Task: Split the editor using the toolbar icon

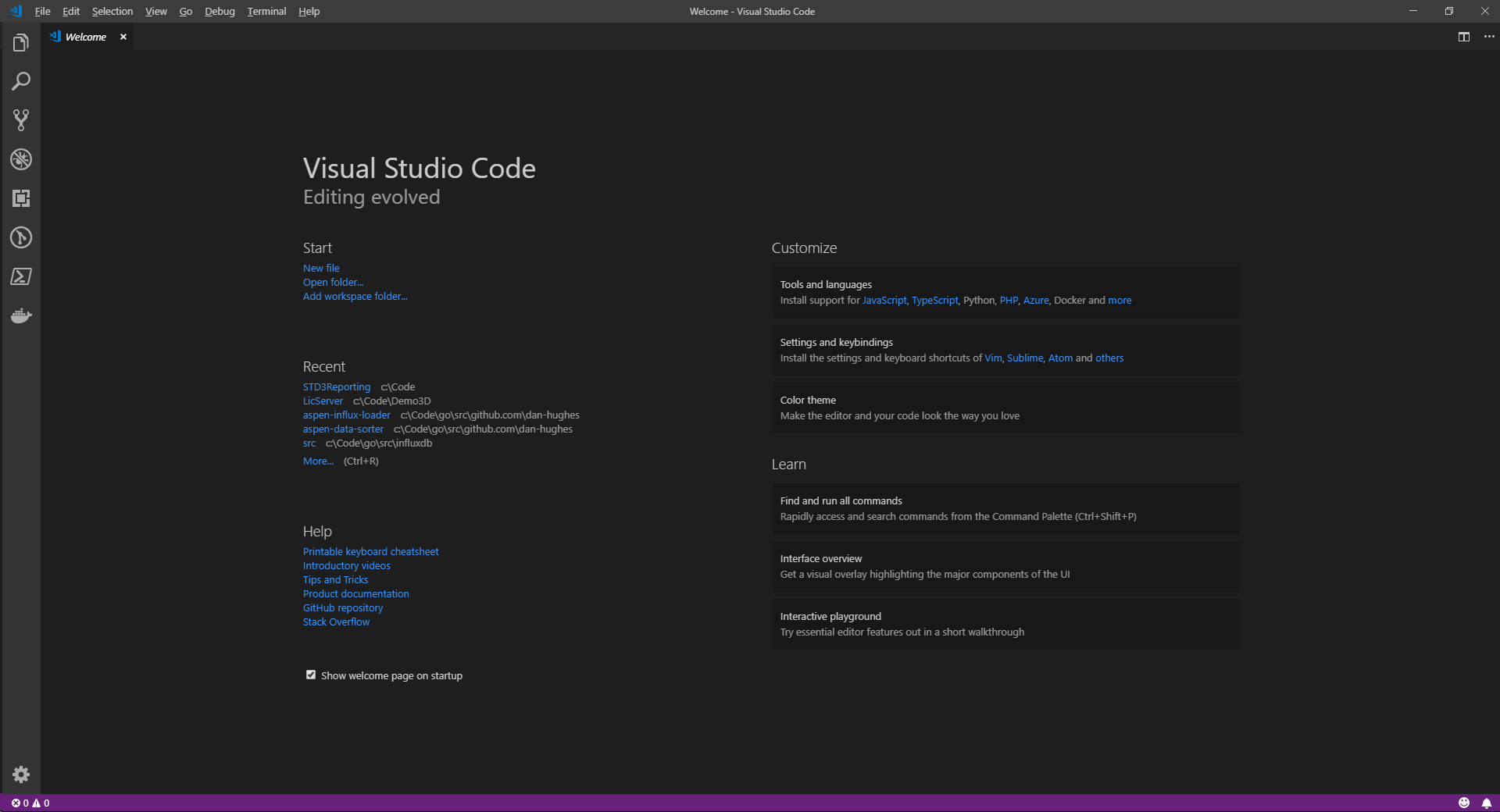Action: coord(1462,36)
